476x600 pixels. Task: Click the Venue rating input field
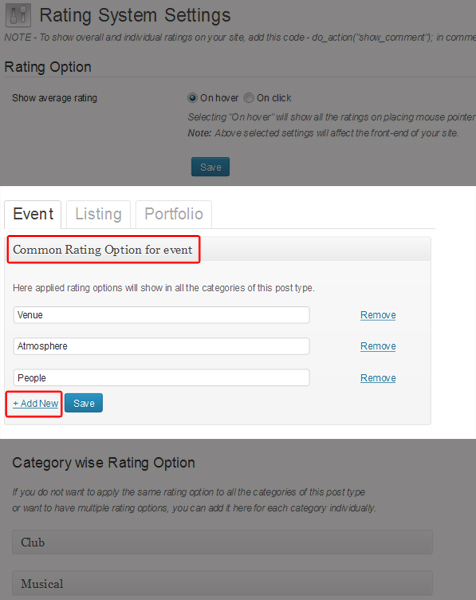161,315
